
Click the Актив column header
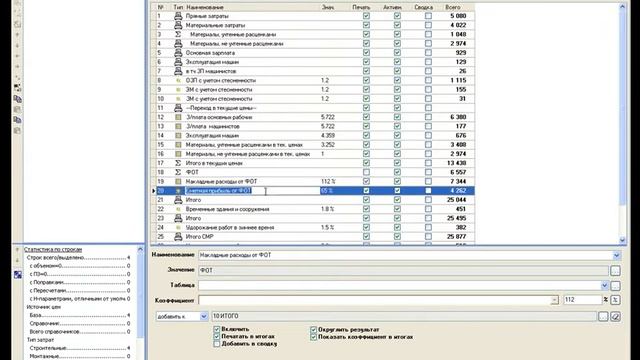(392, 7)
